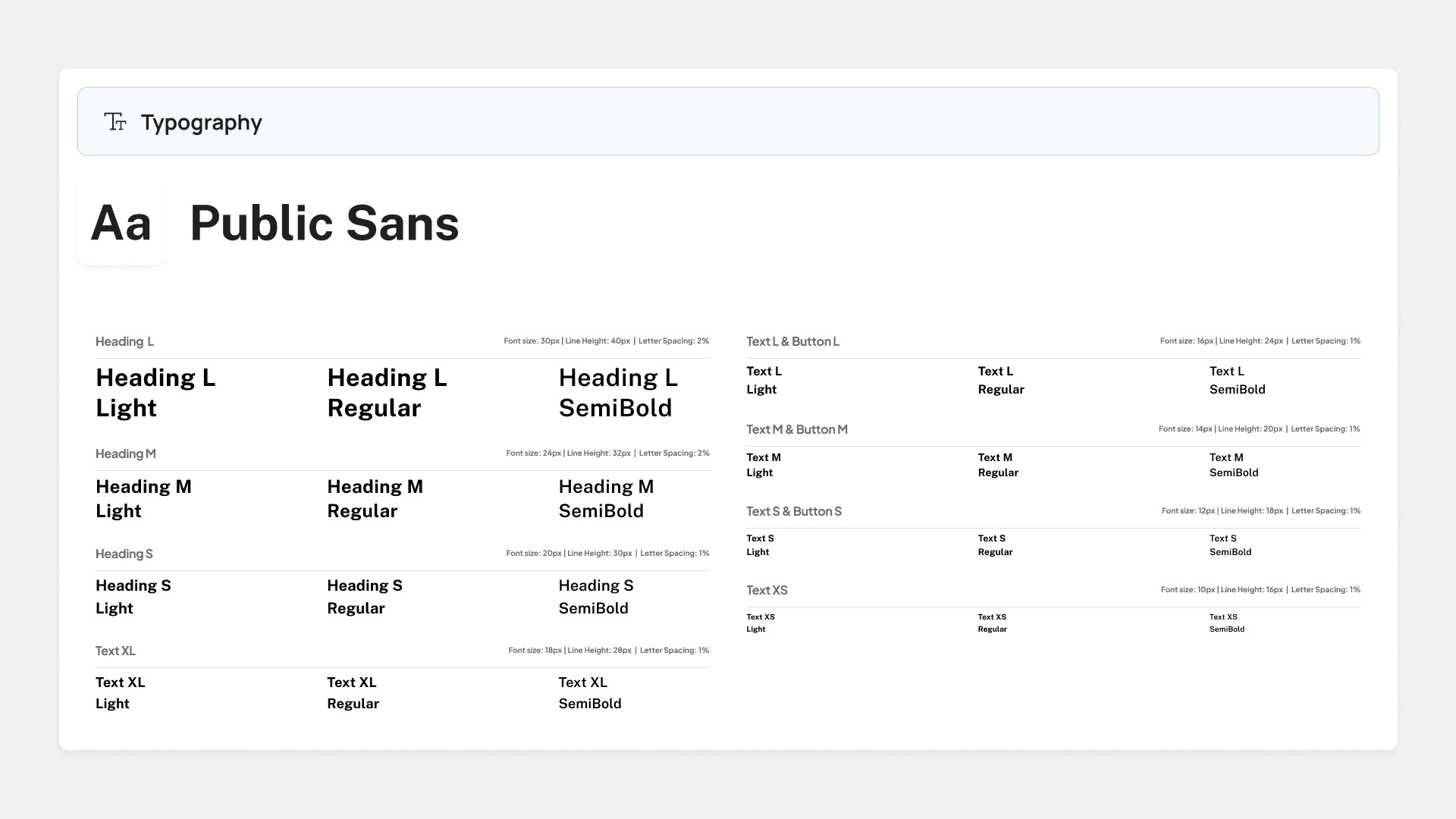
Task: Select the Heading M Regular sample
Action: pos(375,498)
